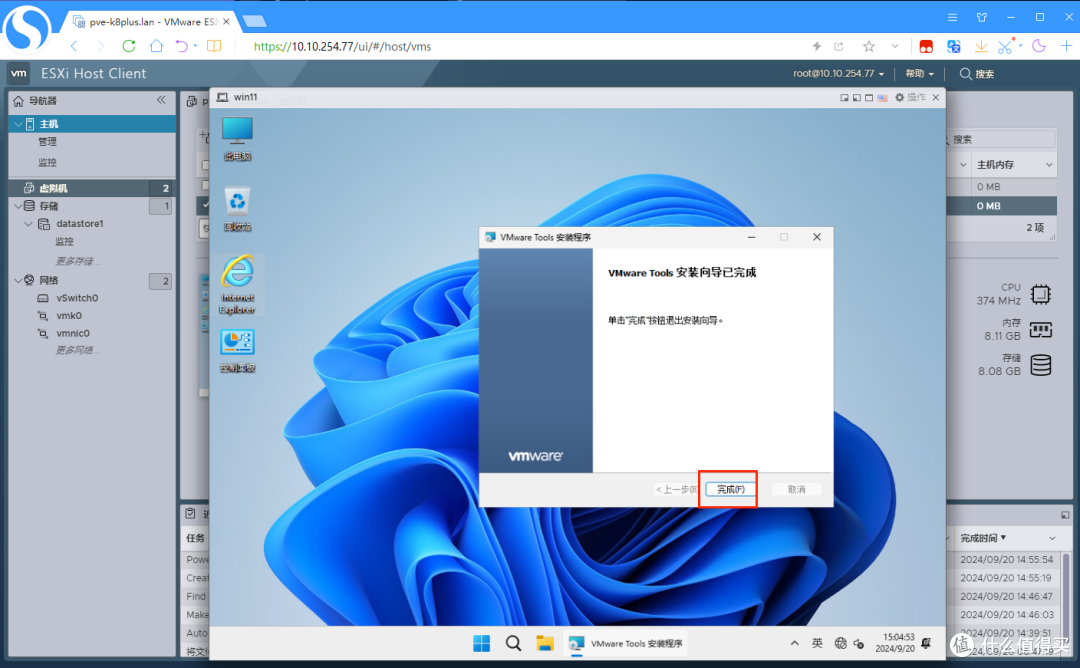1080x668 pixels.
Task: Click the 更多网络... link
Action: 78,351
